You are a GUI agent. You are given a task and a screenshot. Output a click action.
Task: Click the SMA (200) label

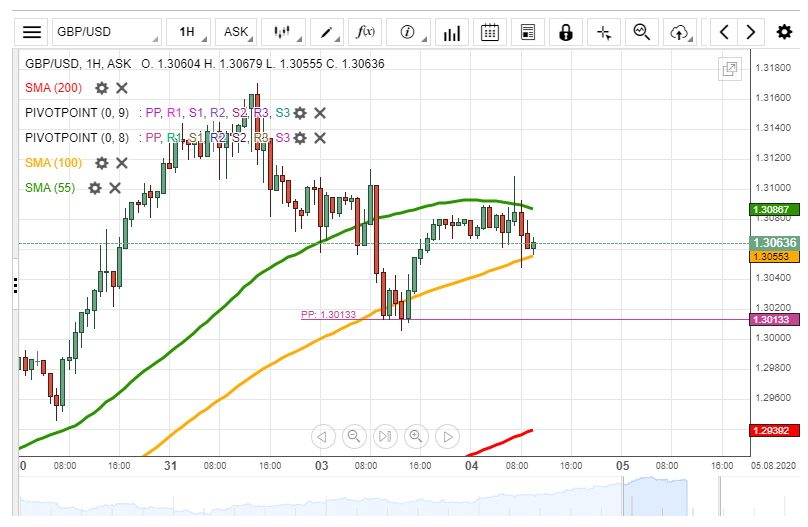pyautogui.click(x=54, y=88)
